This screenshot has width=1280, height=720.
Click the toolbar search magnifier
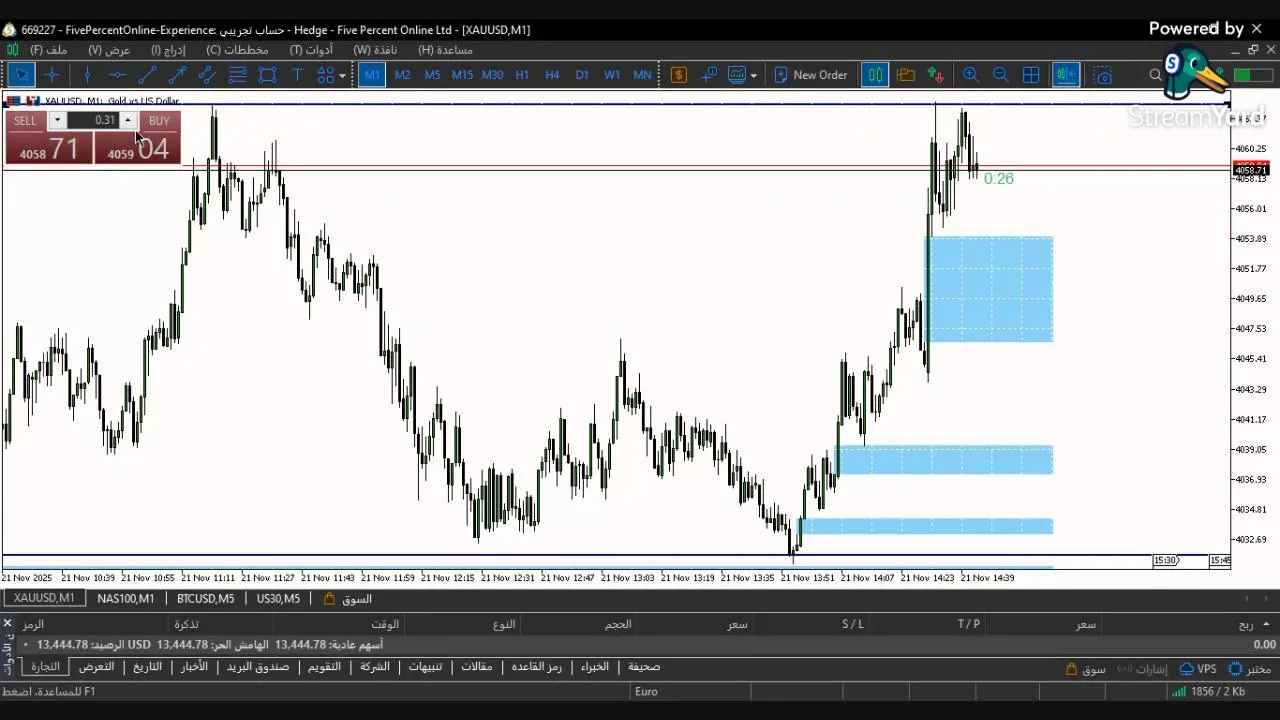tap(1156, 75)
